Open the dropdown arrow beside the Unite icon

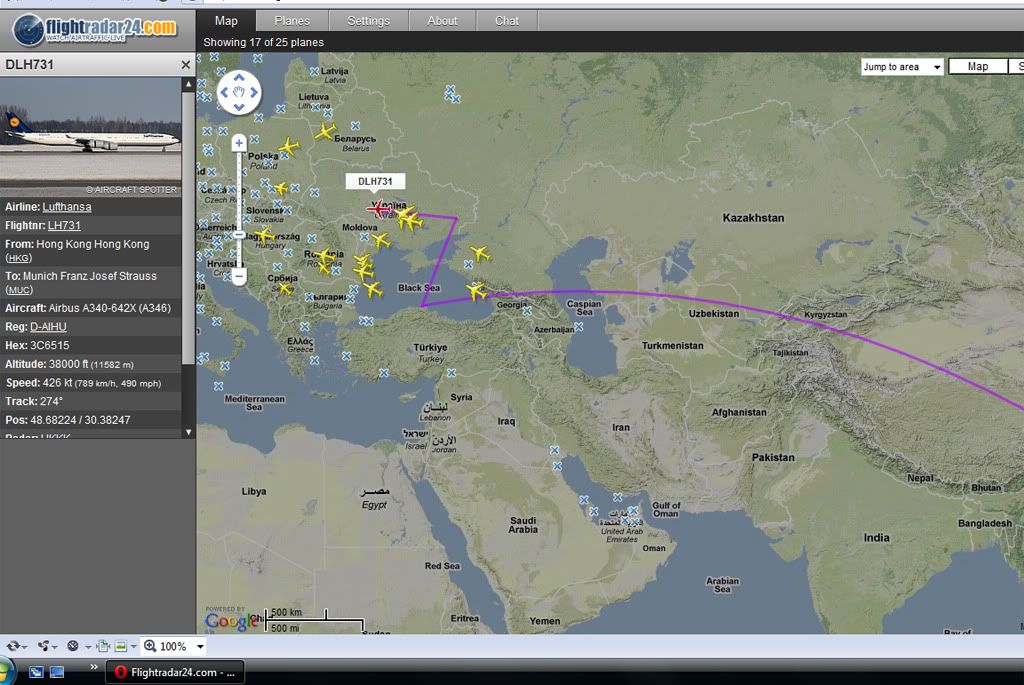(54, 647)
